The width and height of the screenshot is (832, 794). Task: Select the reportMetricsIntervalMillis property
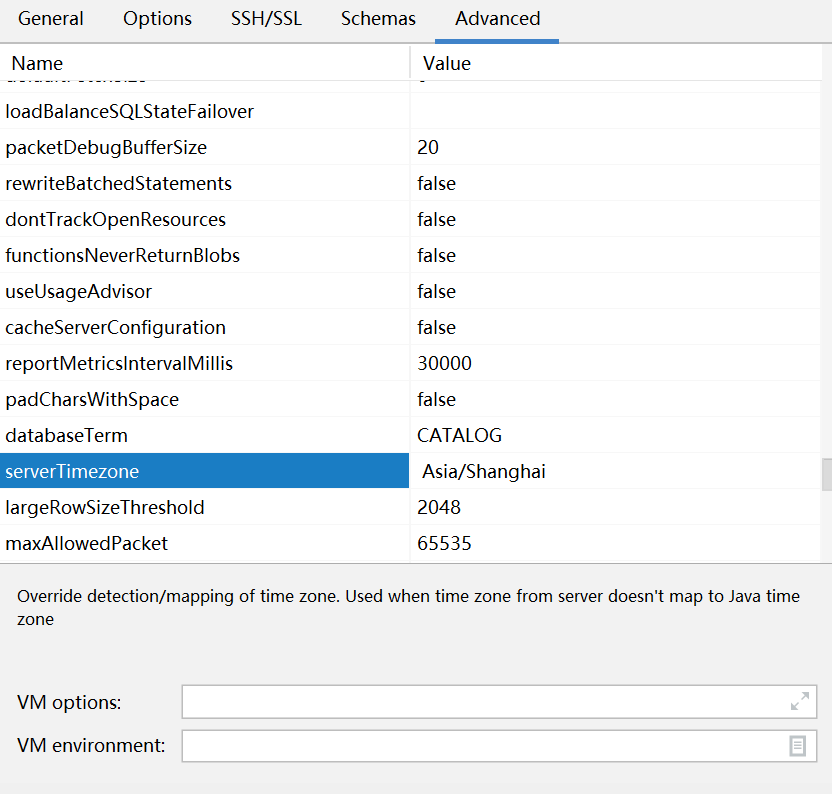pos(204,364)
